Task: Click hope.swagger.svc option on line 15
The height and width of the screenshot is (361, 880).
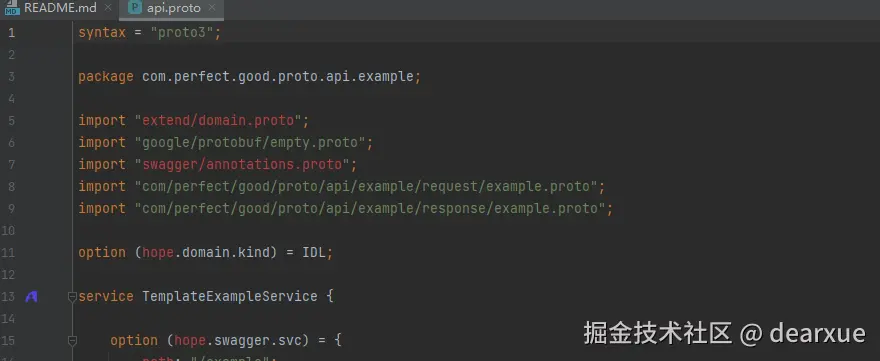Action: pos(238,340)
